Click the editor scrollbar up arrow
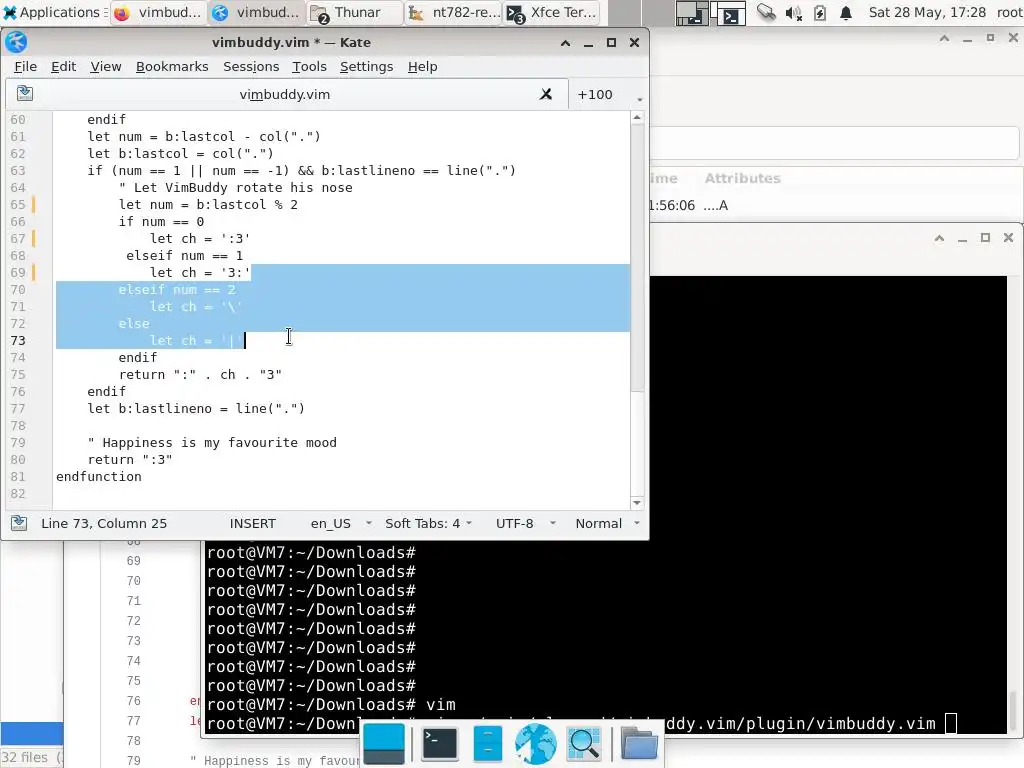The width and height of the screenshot is (1024, 768). tap(637, 118)
